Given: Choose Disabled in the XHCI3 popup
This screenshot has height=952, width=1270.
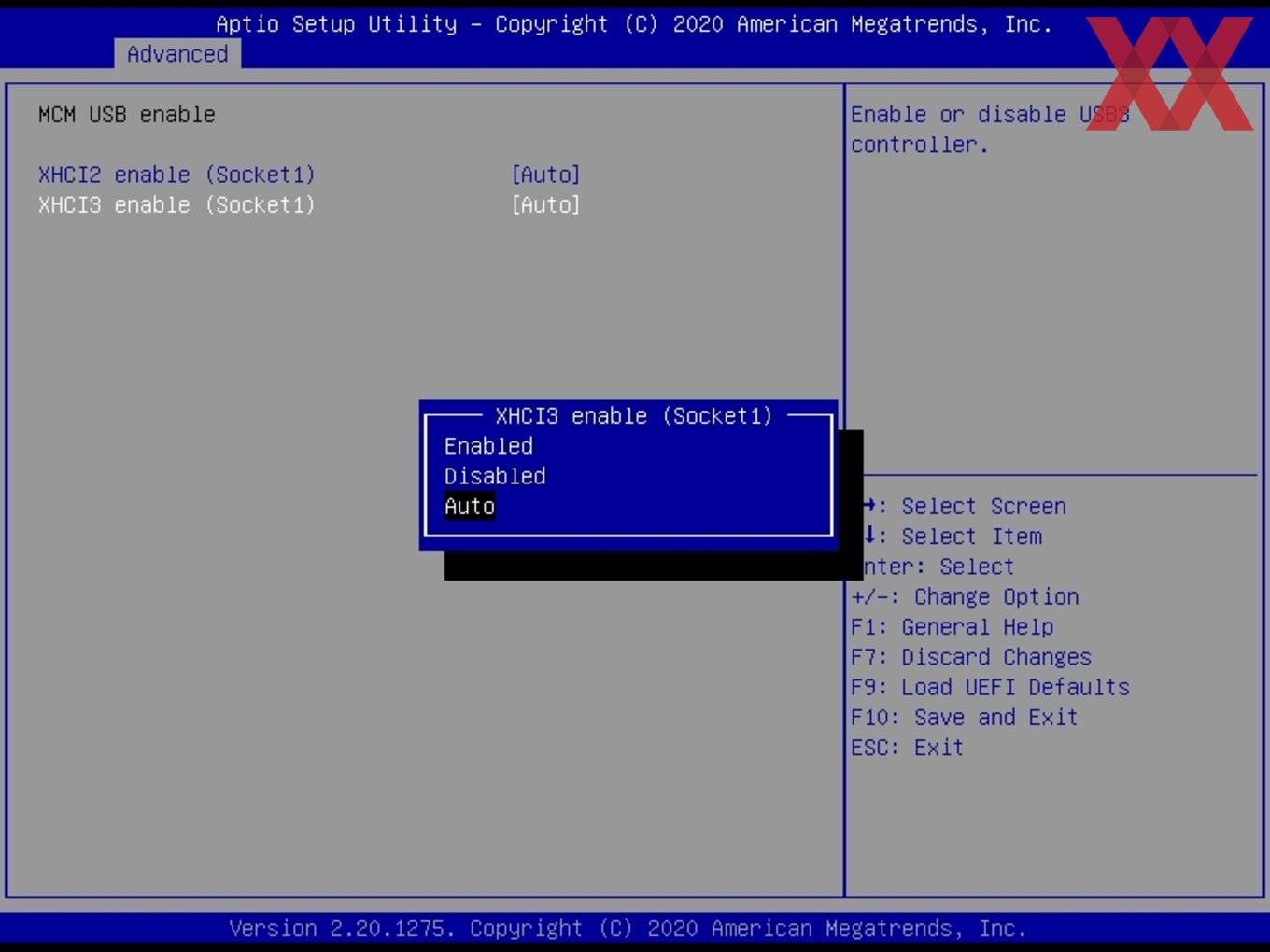Looking at the screenshot, I should click(x=495, y=476).
